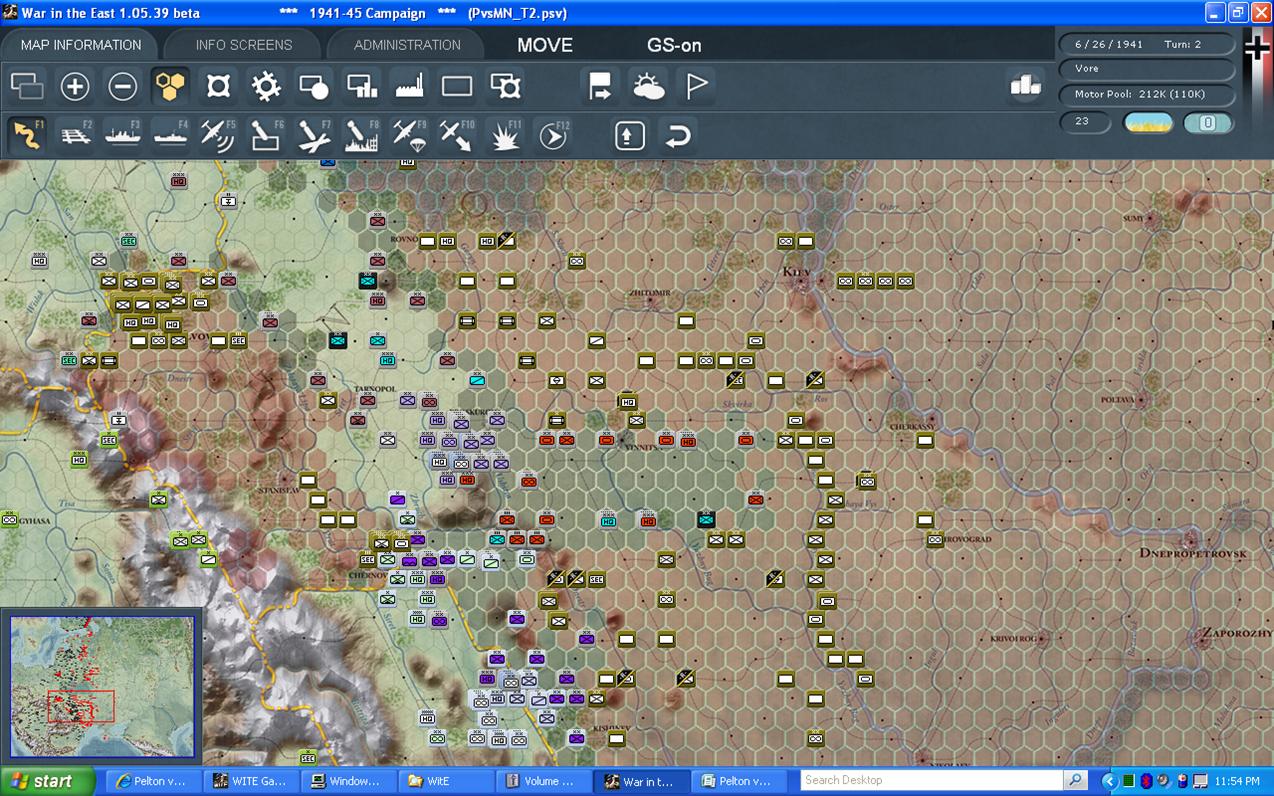Click the Poltava city label
Viewport: 1274px width, 796px height.
pyautogui.click(x=1117, y=399)
